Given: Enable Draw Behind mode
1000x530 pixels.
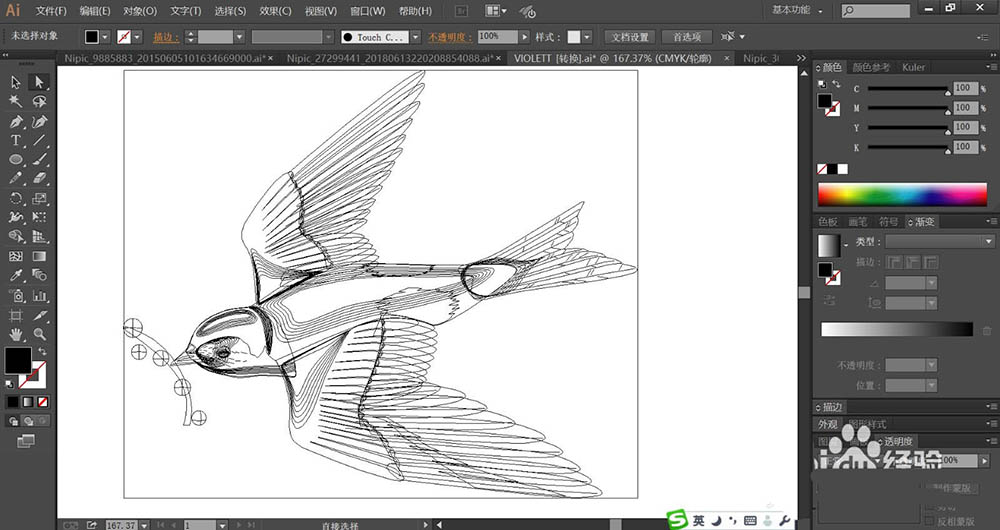Looking at the screenshot, I should [28, 421].
